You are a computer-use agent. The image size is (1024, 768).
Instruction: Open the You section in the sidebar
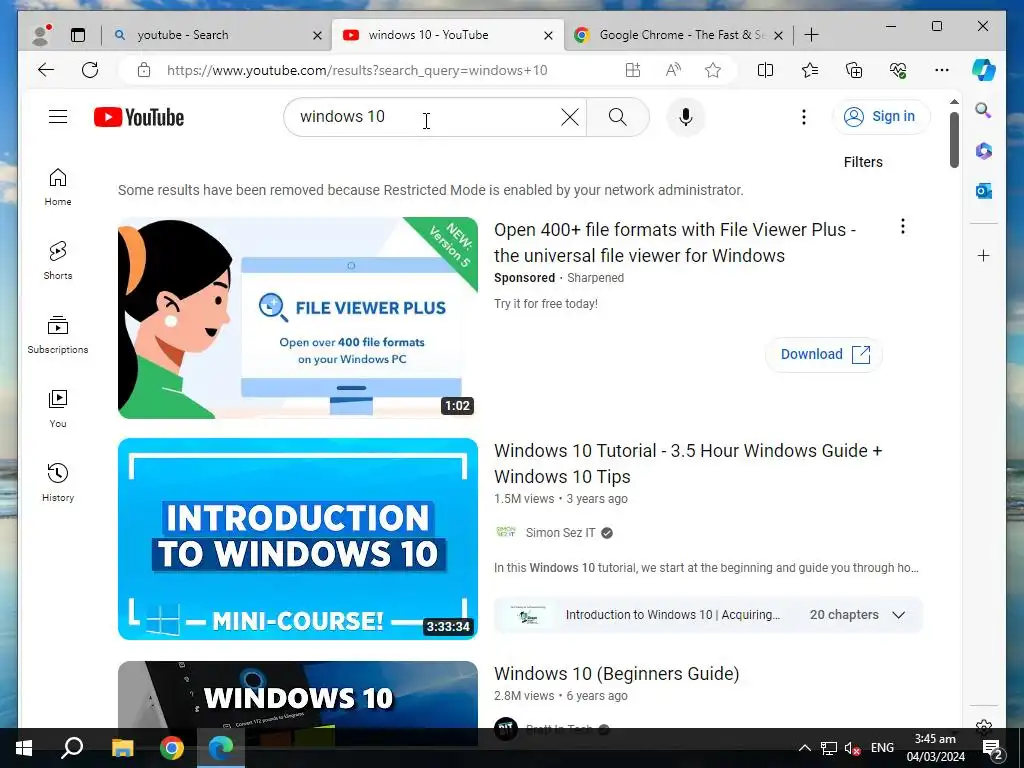click(57, 409)
